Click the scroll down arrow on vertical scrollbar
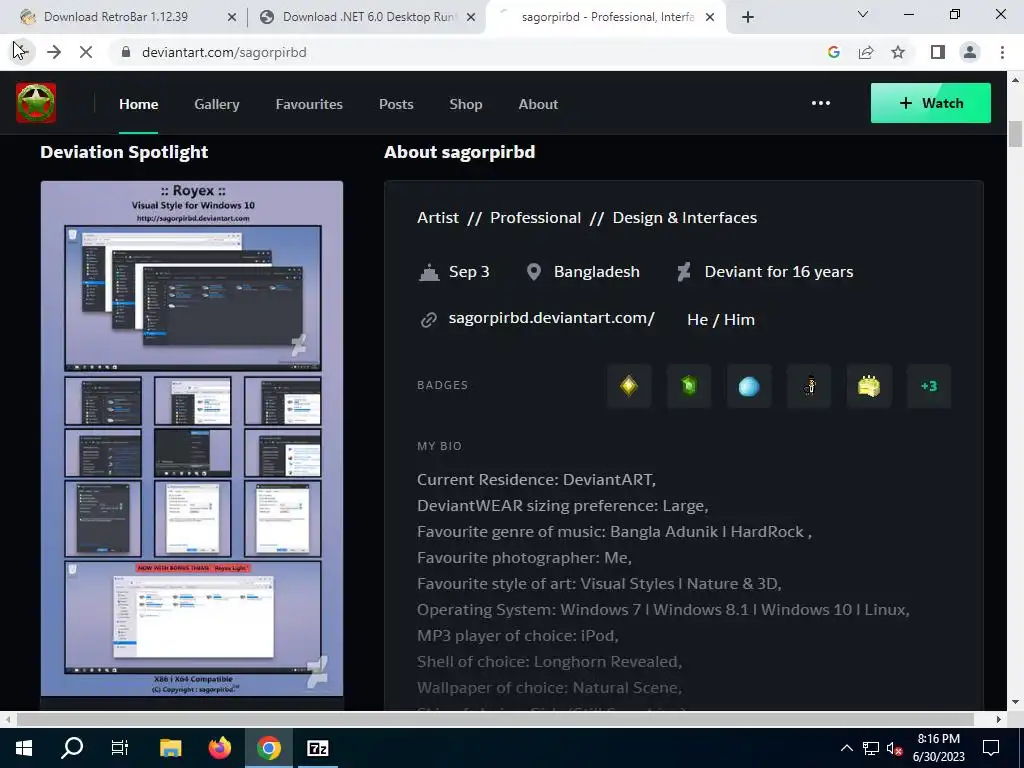Viewport: 1024px width, 768px height. tap(1015, 702)
